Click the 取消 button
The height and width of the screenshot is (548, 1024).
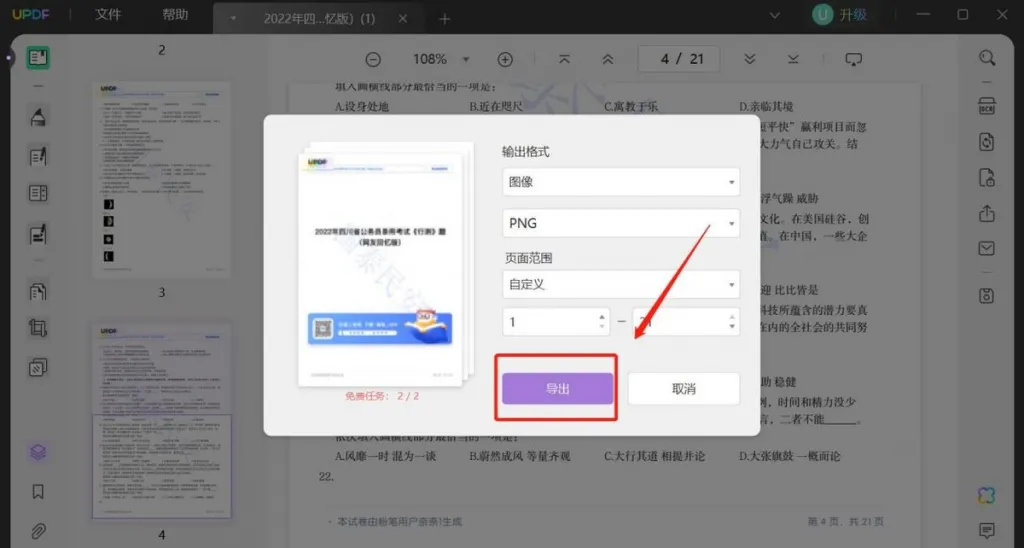pyautogui.click(x=684, y=389)
